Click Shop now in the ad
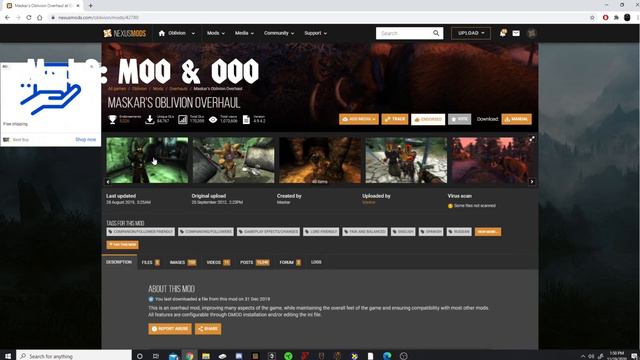The width and height of the screenshot is (640, 360). click(86, 140)
